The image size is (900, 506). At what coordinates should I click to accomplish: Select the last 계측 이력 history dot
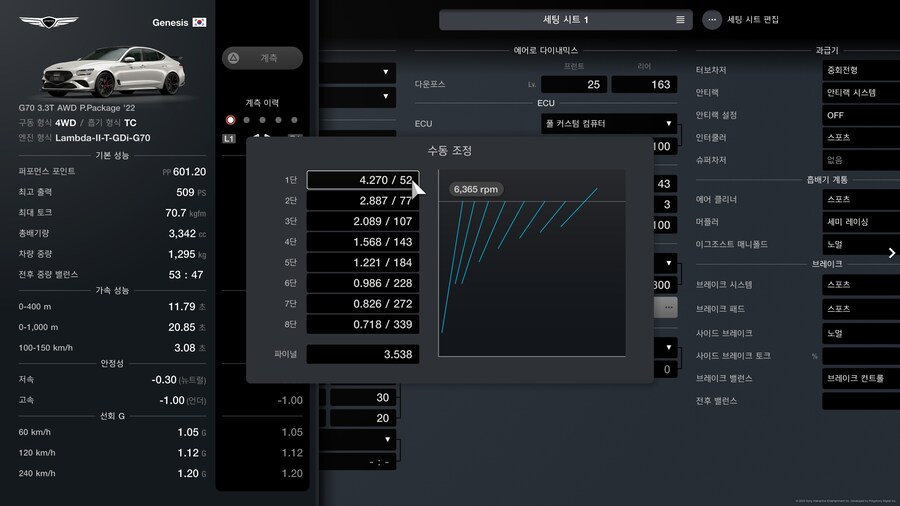pos(295,120)
